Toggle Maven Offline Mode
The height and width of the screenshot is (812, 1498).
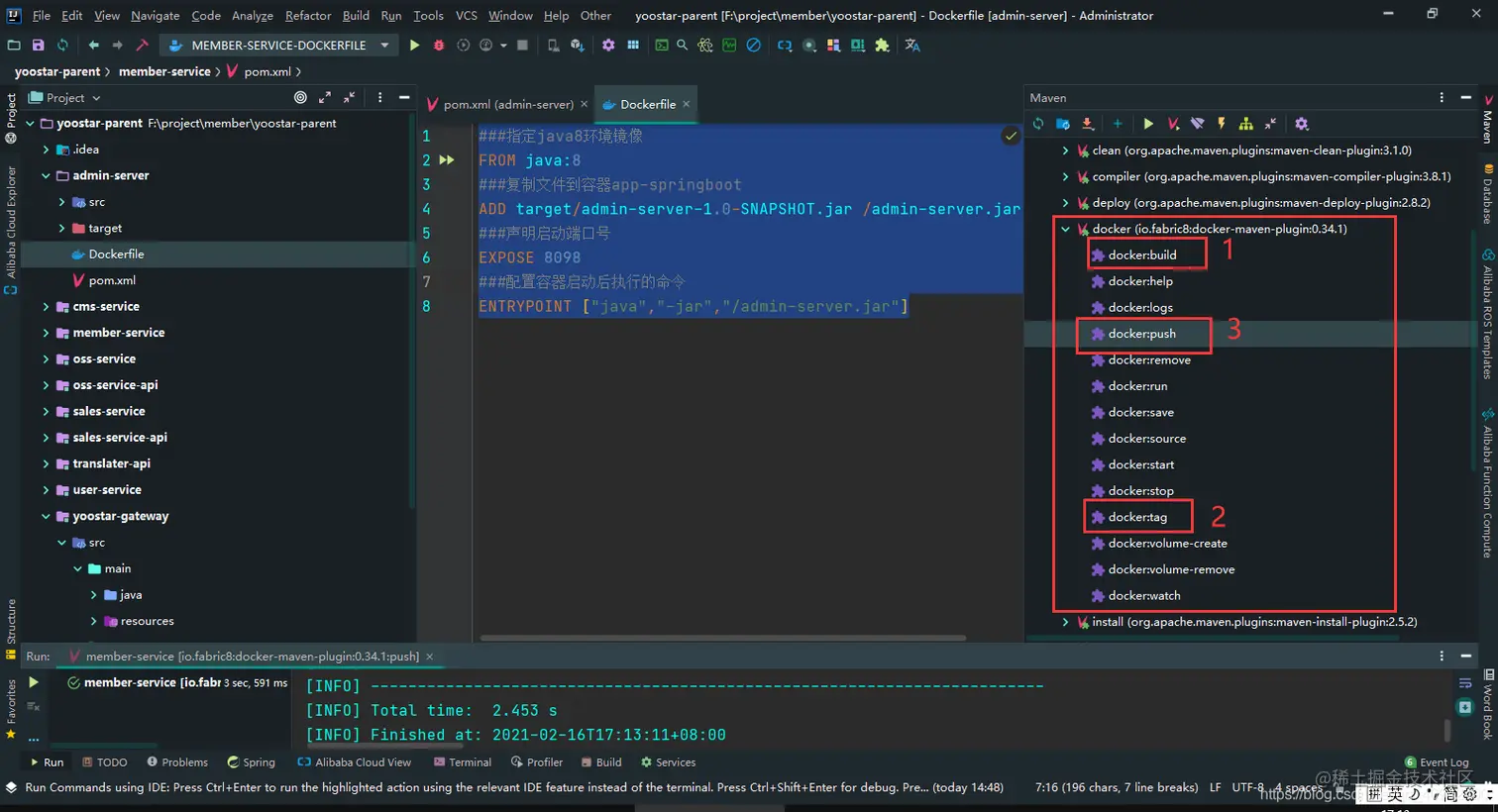1197,124
